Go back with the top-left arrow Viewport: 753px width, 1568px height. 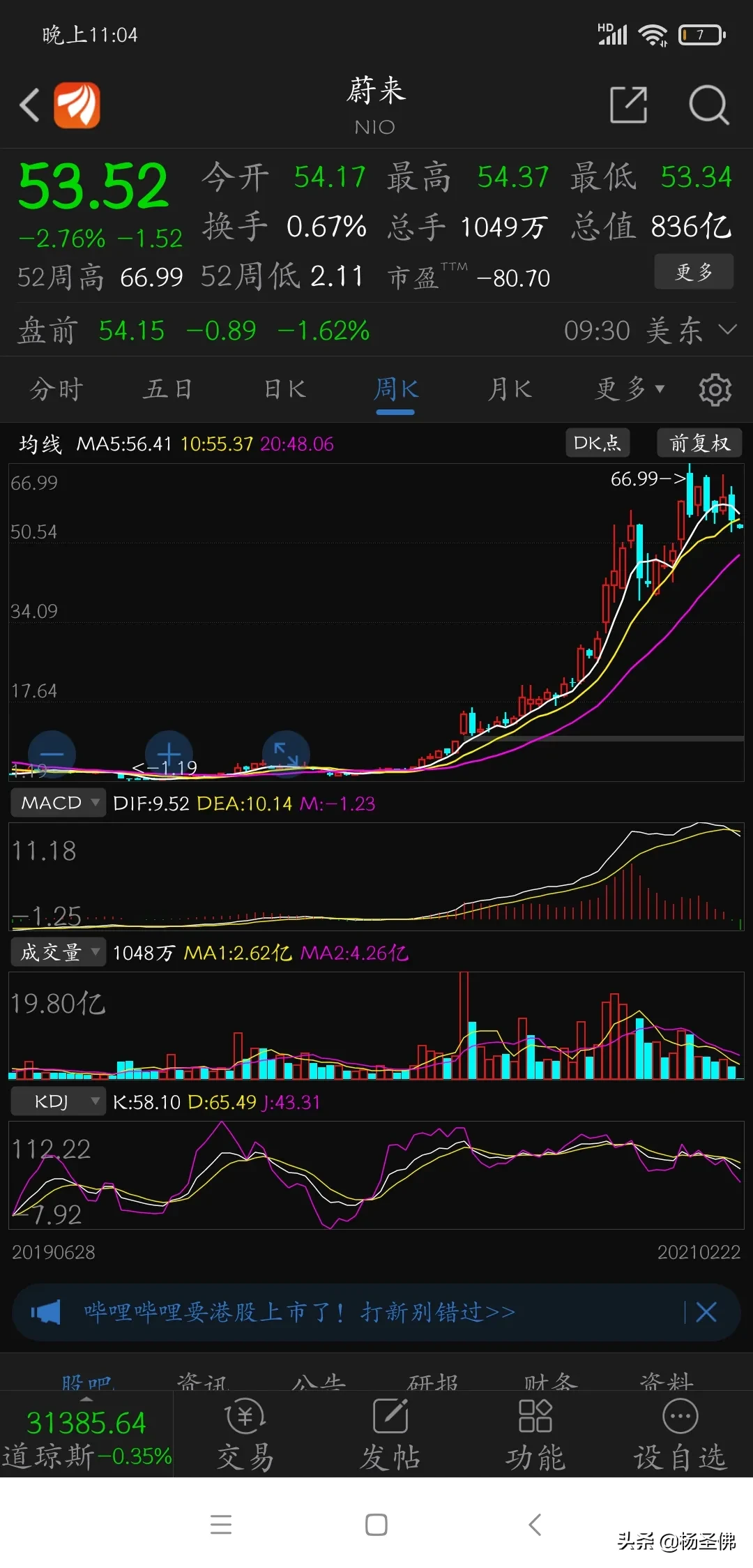coord(29,106)
